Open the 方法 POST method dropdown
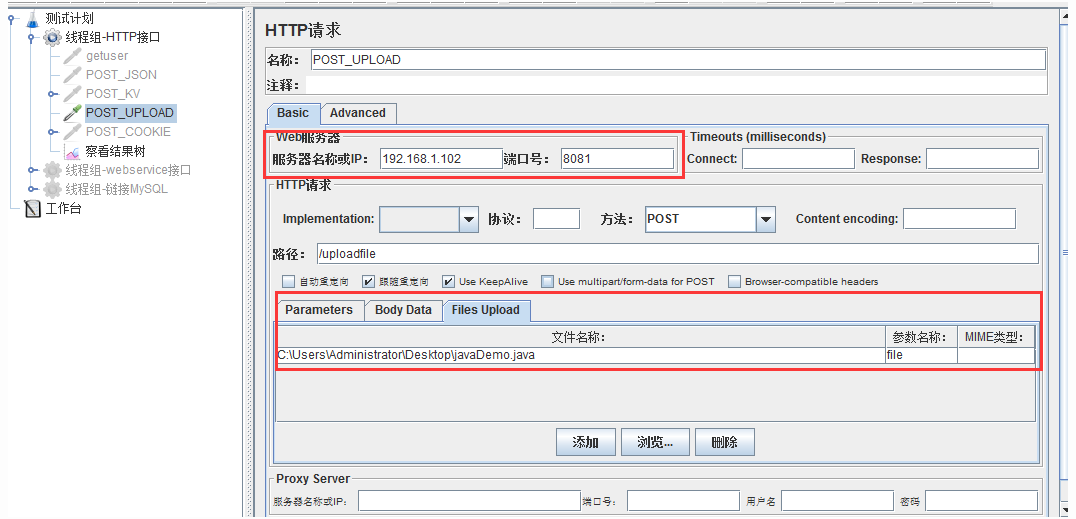The height and width of the screenshot is (519, 1076). 766,220
